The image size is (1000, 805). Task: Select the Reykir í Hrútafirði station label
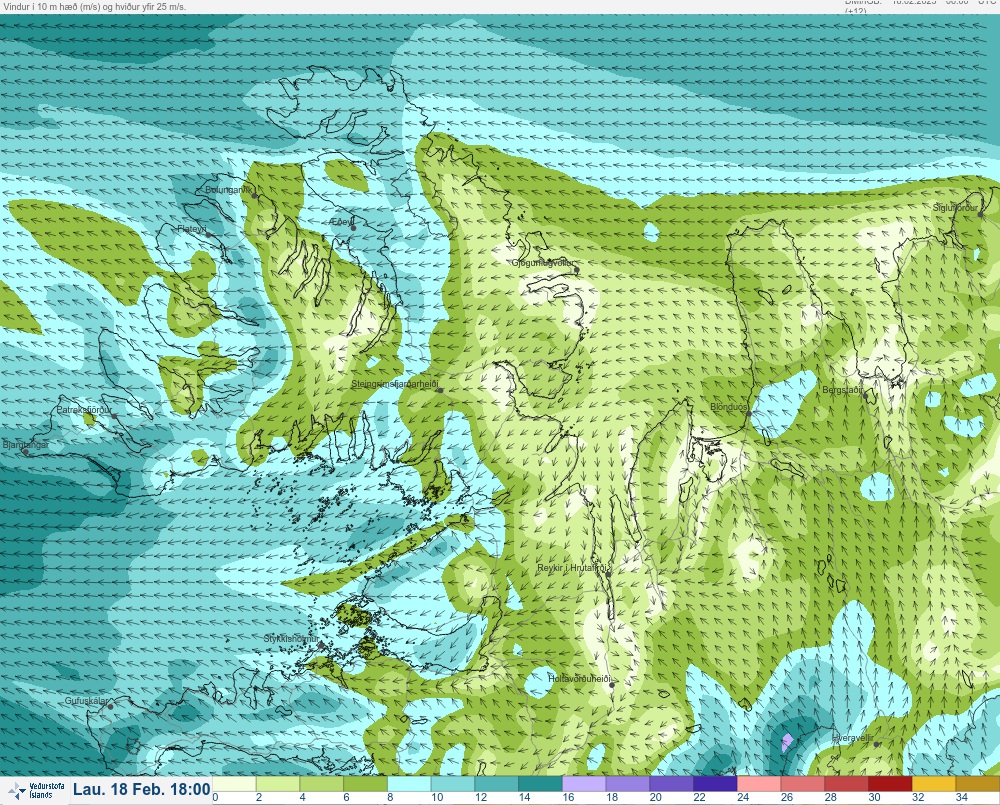573,568
